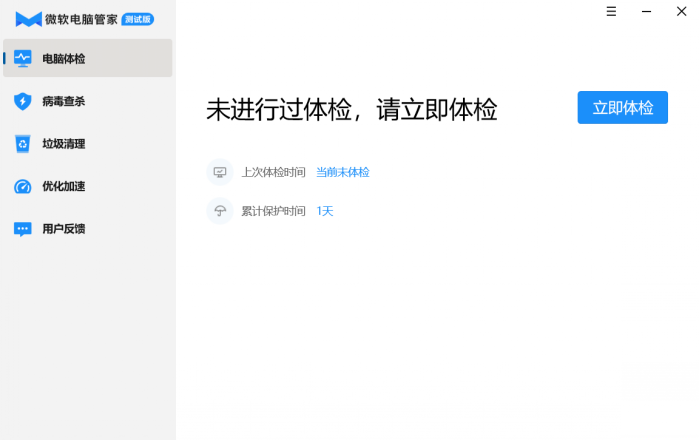Open the 优化加速 section
Screen dimensions: 699x440
(88, 186)
